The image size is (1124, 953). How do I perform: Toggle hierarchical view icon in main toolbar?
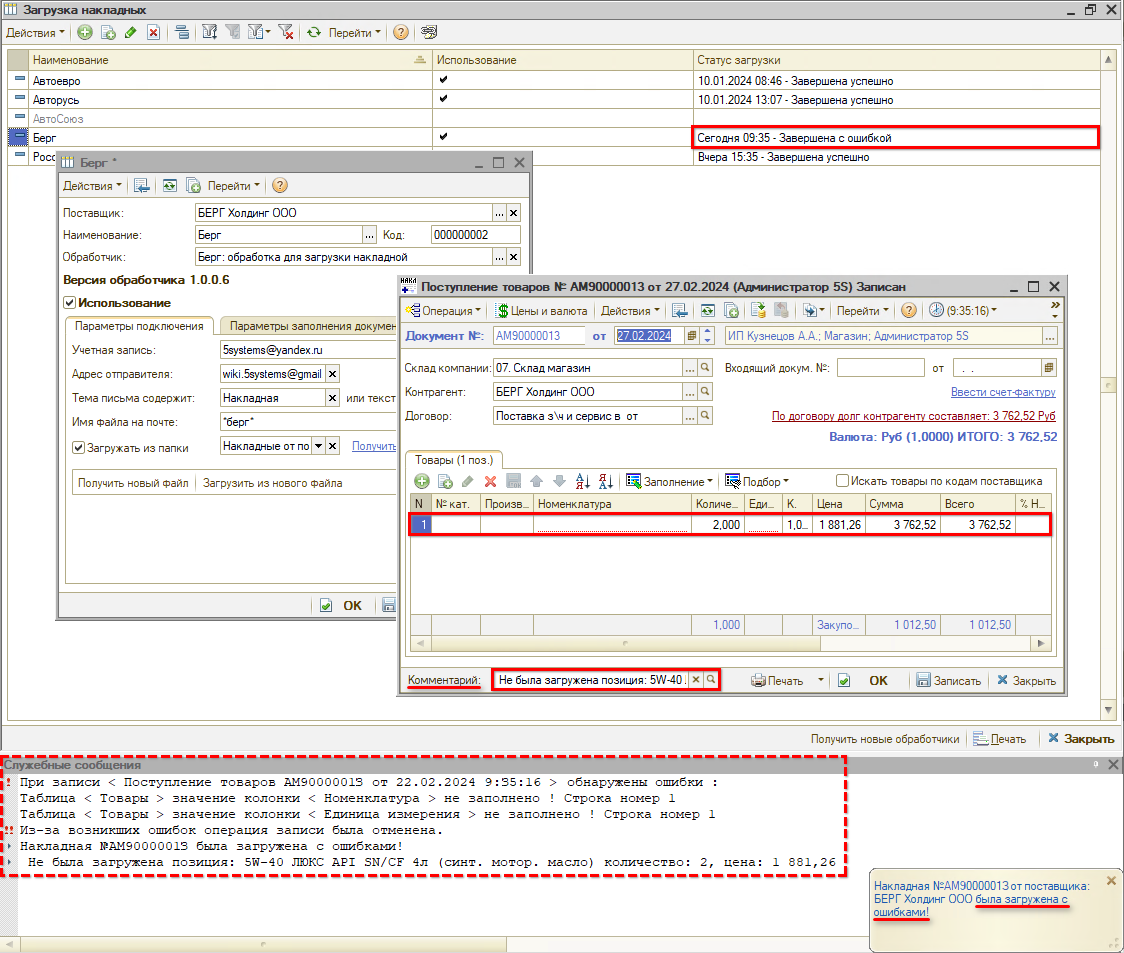point(182,32)
